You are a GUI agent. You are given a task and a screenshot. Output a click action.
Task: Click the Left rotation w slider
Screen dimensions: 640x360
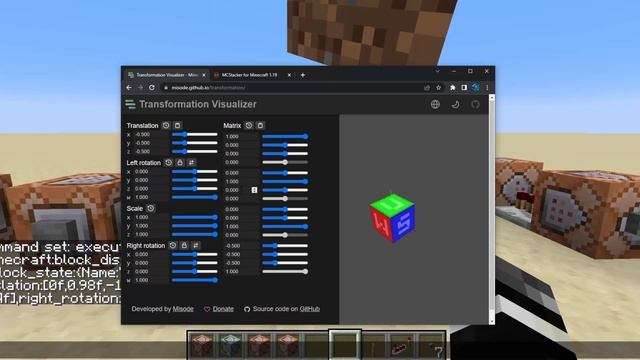pyautogui.click(x=195, y=197)
